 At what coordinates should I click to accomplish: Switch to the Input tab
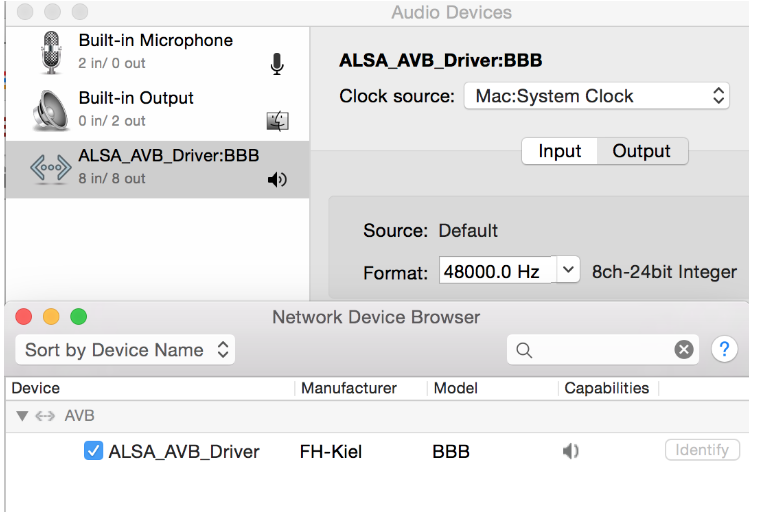coord(560,151)
